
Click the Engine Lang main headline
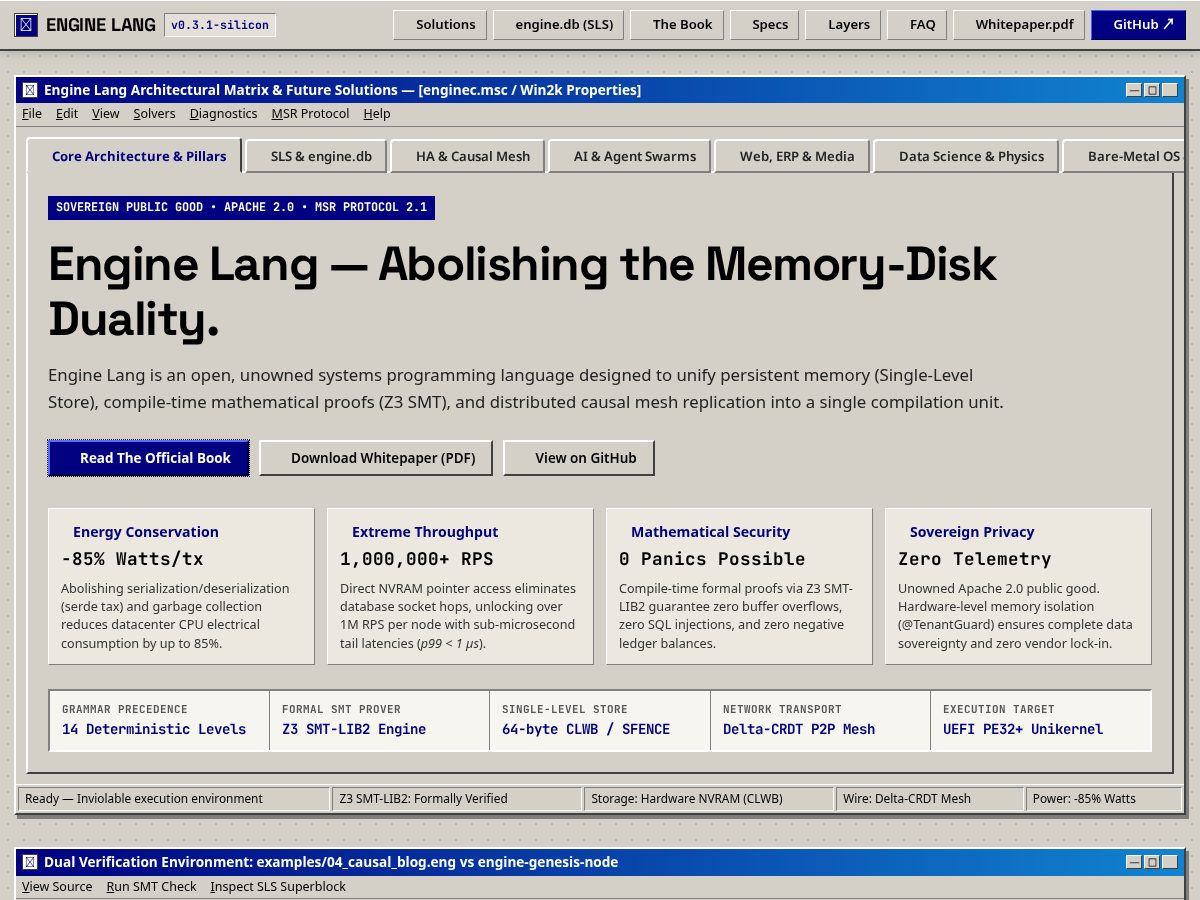523,291
